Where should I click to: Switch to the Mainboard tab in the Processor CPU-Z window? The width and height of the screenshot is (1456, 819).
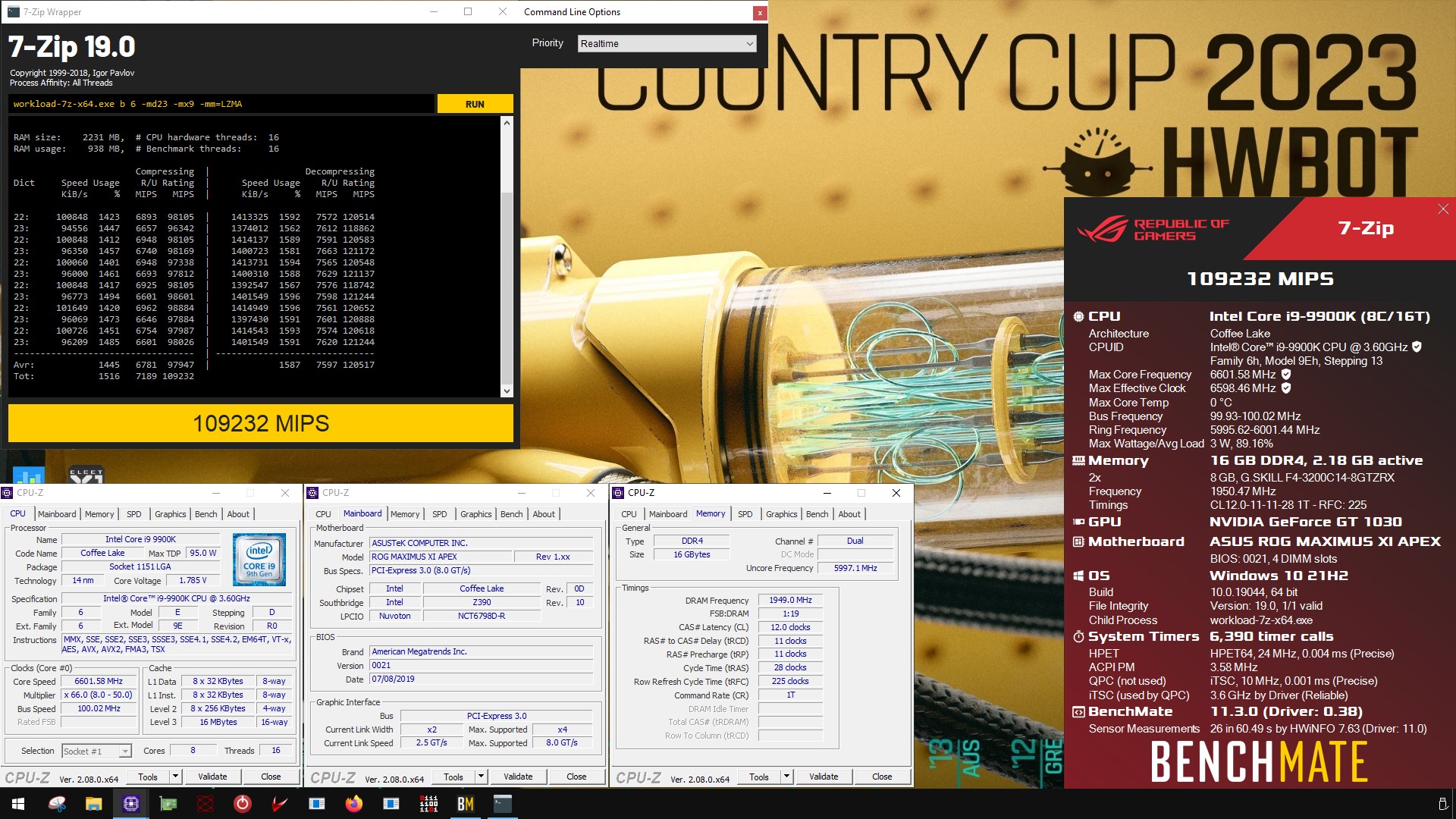[57, 514]
